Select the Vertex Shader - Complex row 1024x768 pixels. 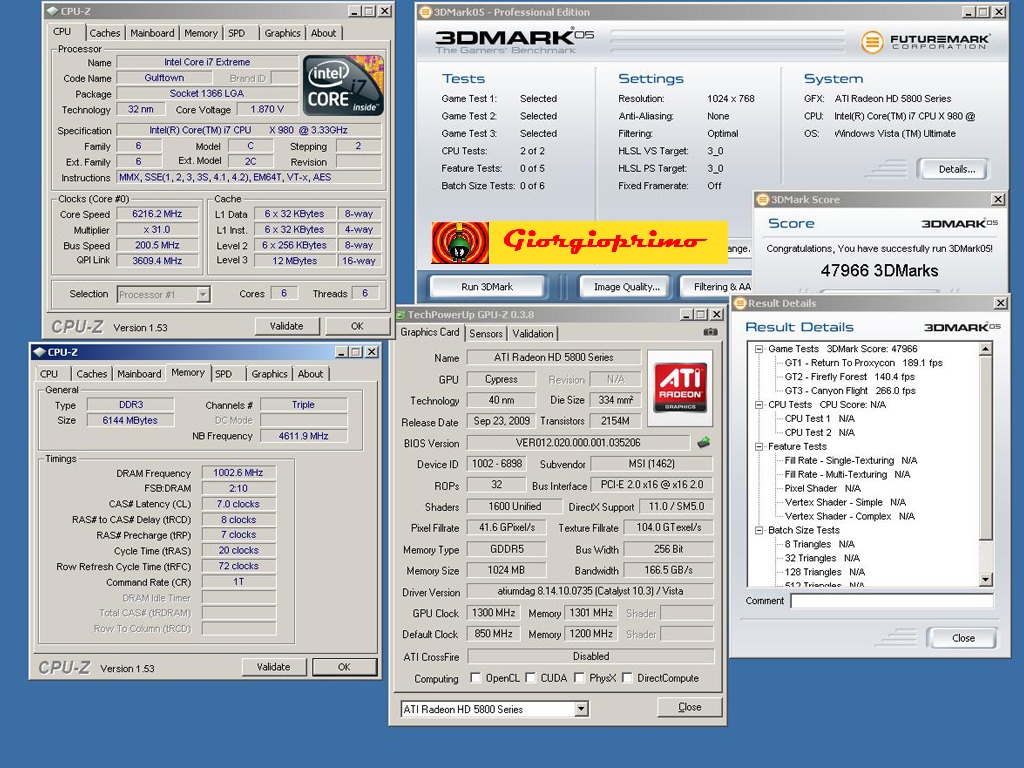pos(850,517)
